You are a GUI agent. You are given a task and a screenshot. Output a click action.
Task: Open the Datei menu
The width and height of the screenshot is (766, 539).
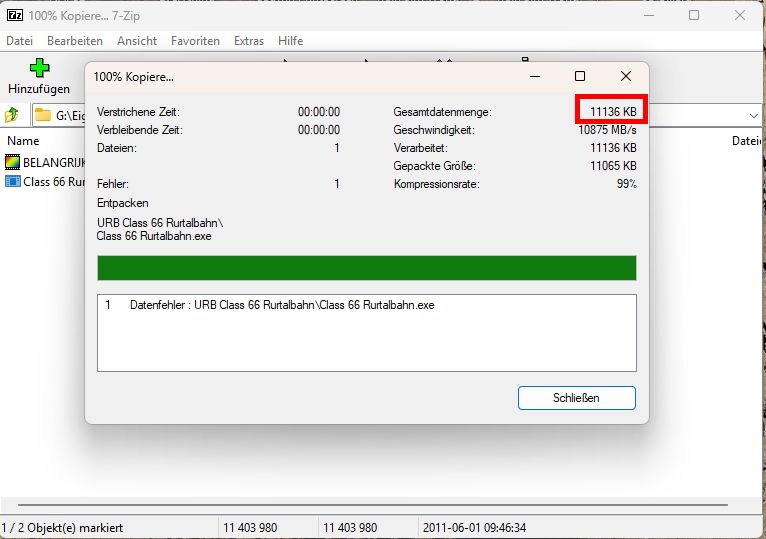[x=20, y=41]
